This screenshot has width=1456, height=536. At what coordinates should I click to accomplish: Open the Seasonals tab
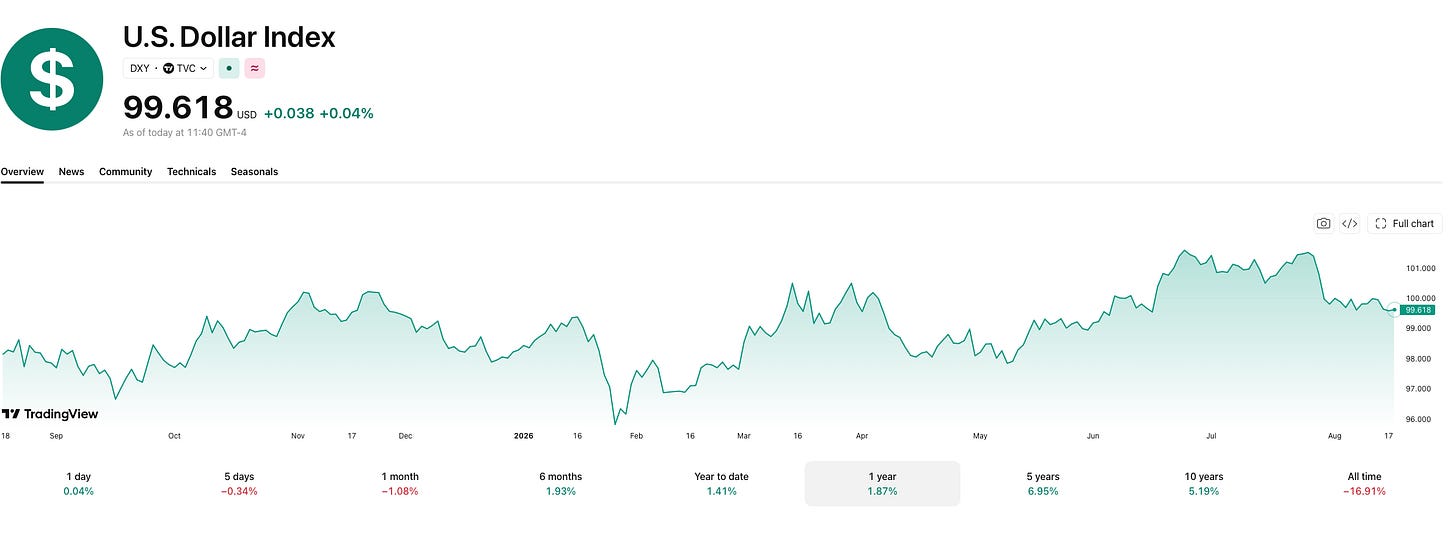[x=254, y=172]
